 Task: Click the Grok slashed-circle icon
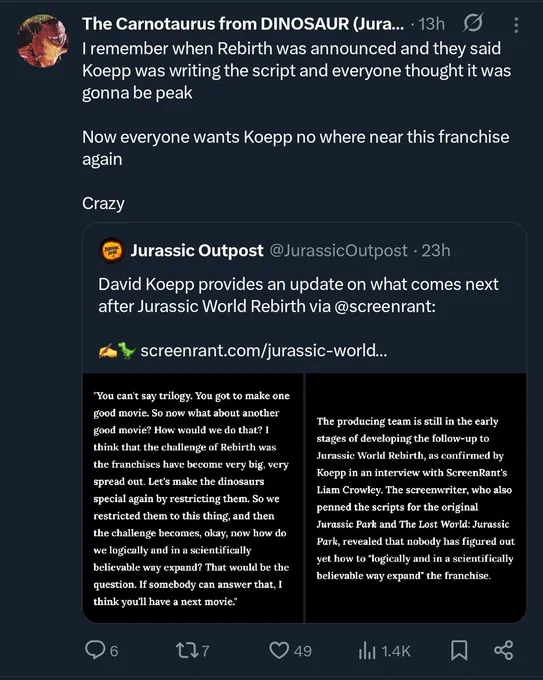pos(473,23)
